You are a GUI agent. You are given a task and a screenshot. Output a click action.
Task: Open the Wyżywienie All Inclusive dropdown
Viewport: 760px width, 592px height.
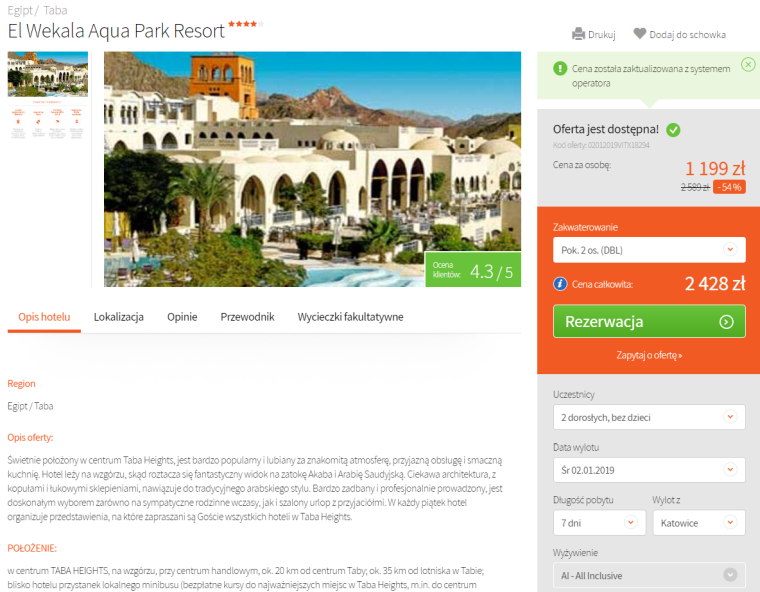click(x=649, y=576)
